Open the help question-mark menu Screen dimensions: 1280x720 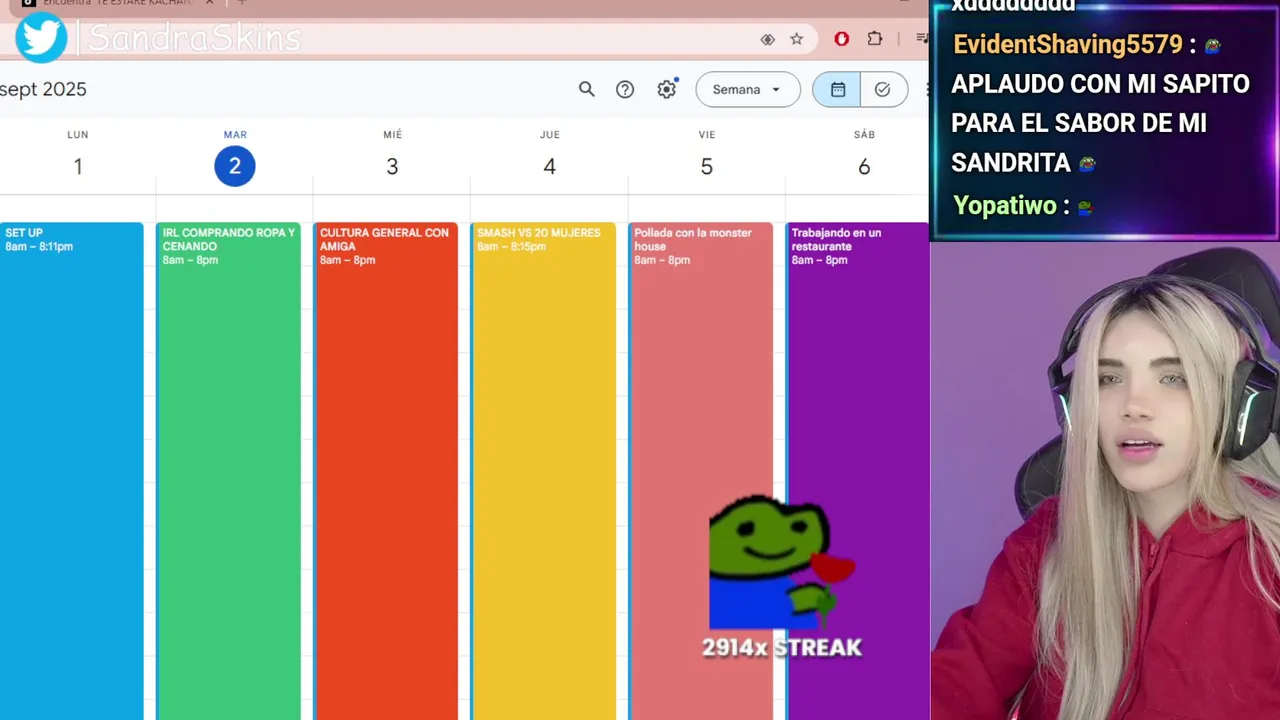click(x=625, y=89)
